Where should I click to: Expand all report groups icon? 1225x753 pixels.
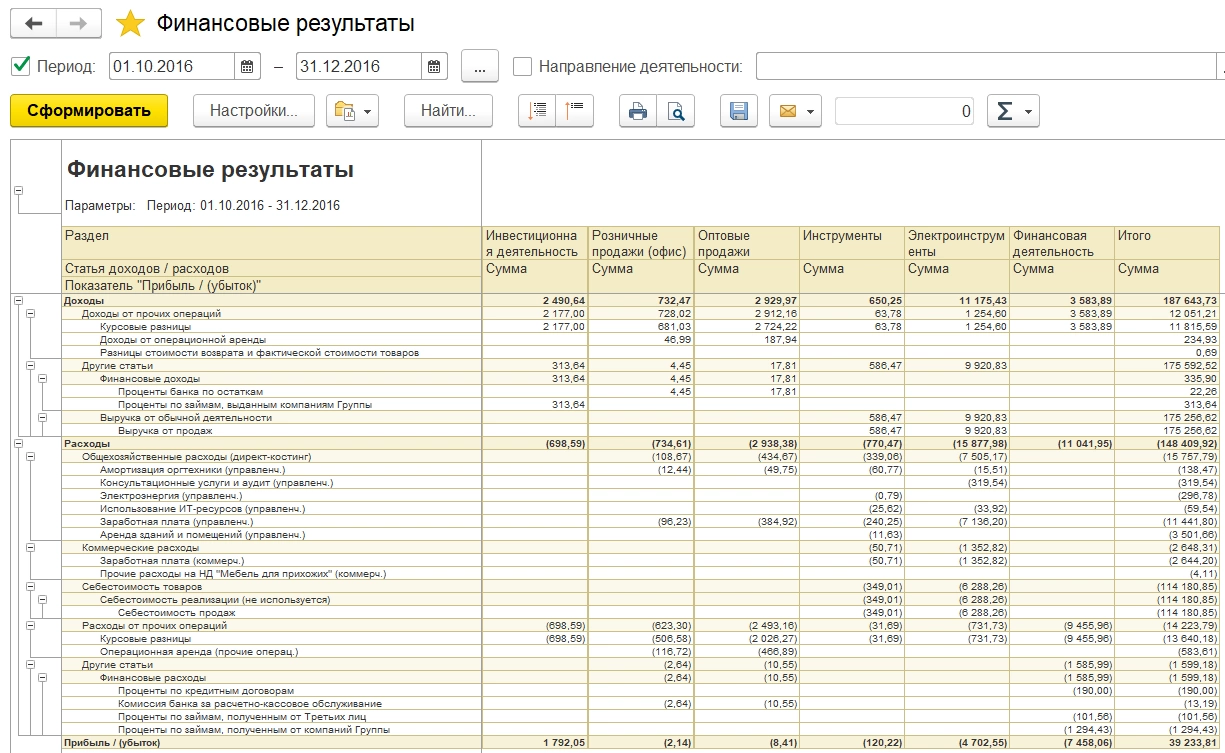click(x=537, y=111)
